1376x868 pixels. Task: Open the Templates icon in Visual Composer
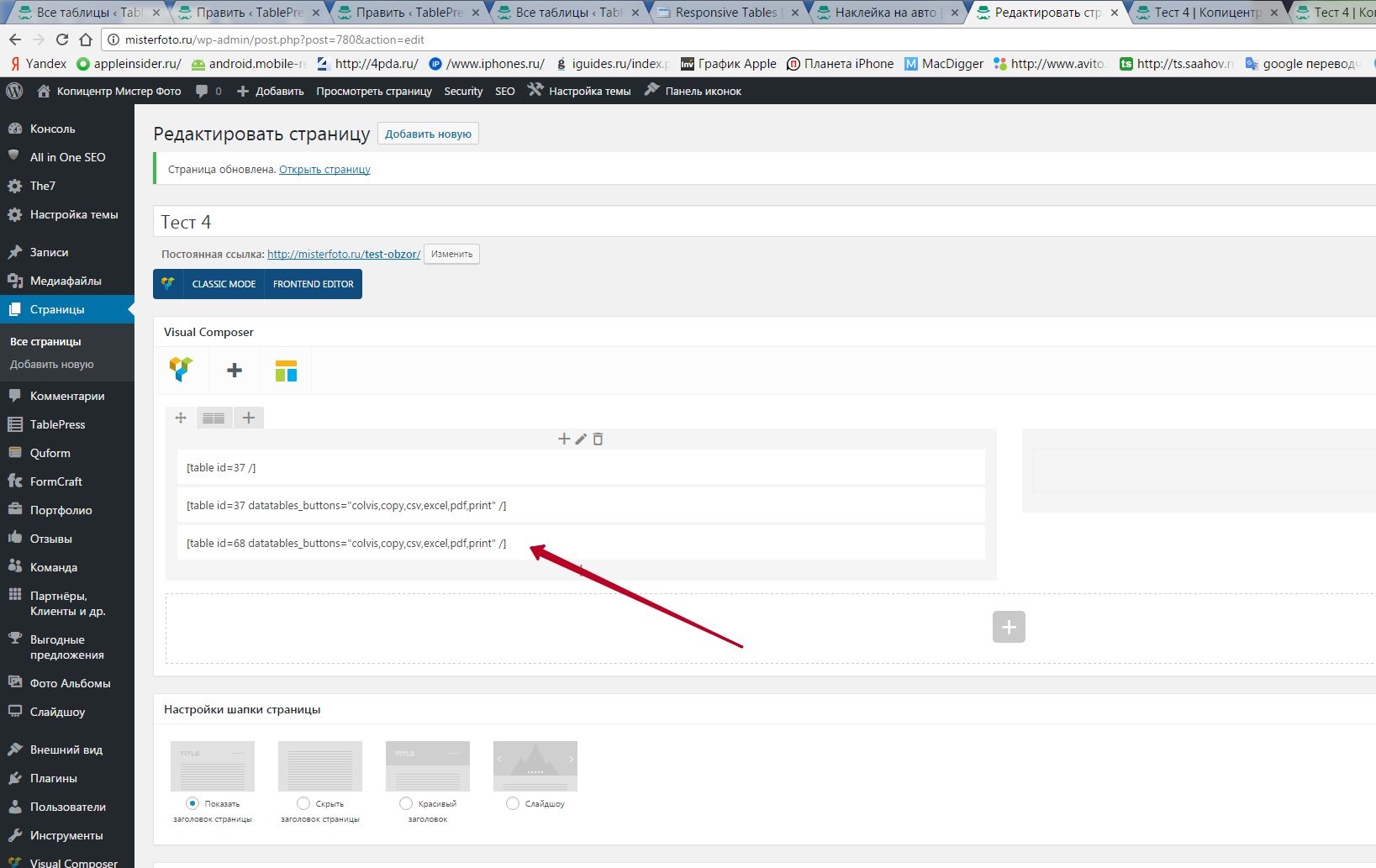click(x=286, y=371)
